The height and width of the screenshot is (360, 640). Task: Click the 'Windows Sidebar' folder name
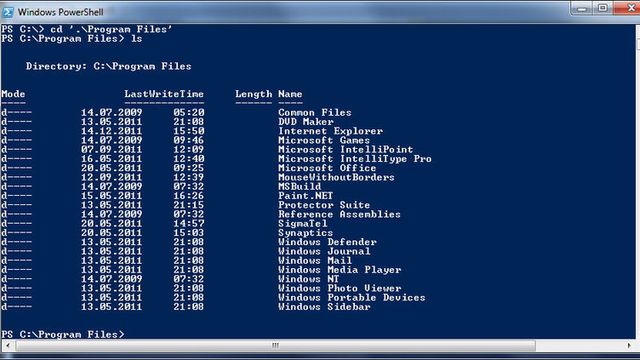pyautogui.click(x=324, y=307)
